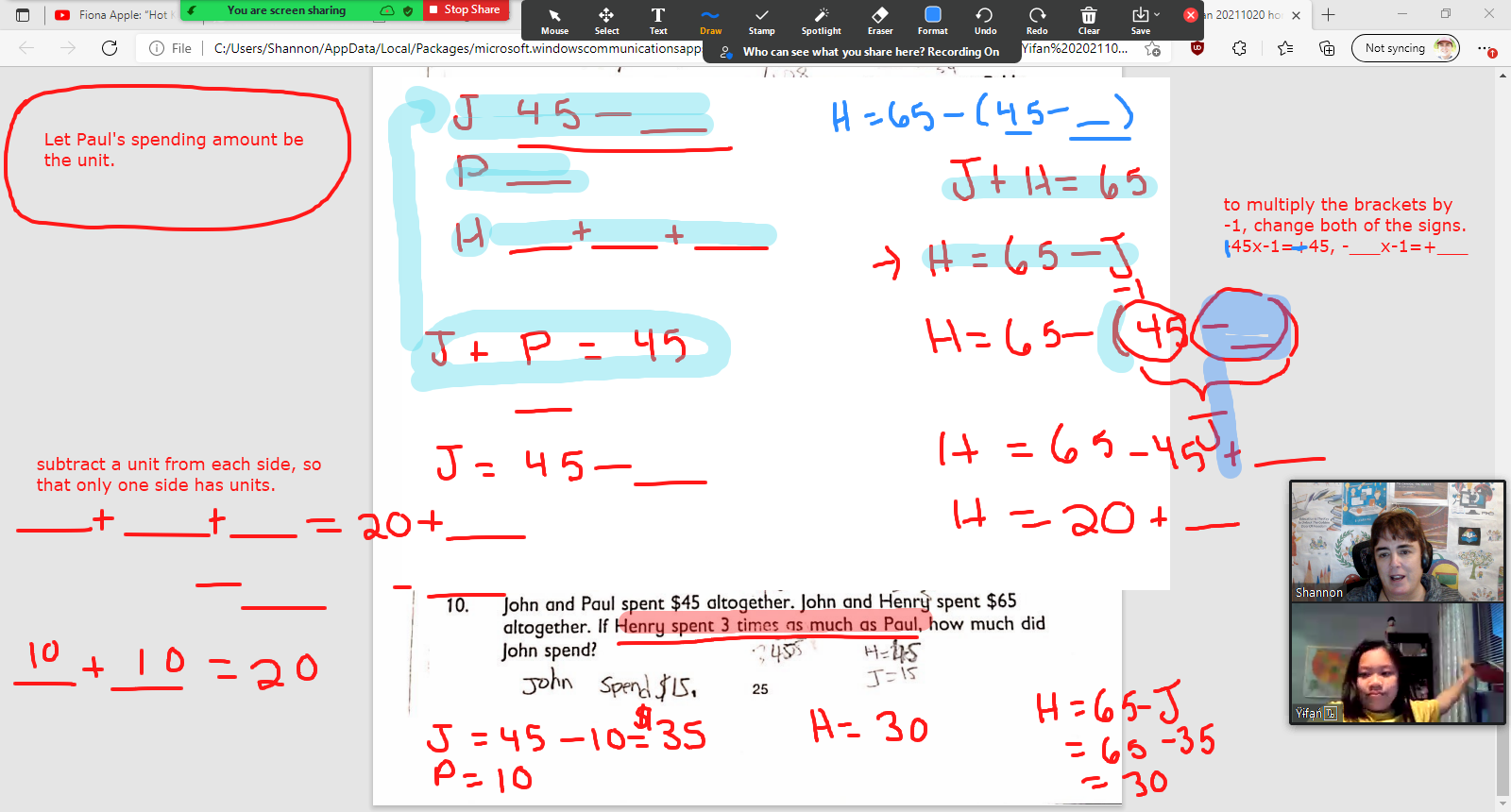This screenshot has width=1511, height=812.
Task: Open the Collections panel
Action: click(1327, 48)
